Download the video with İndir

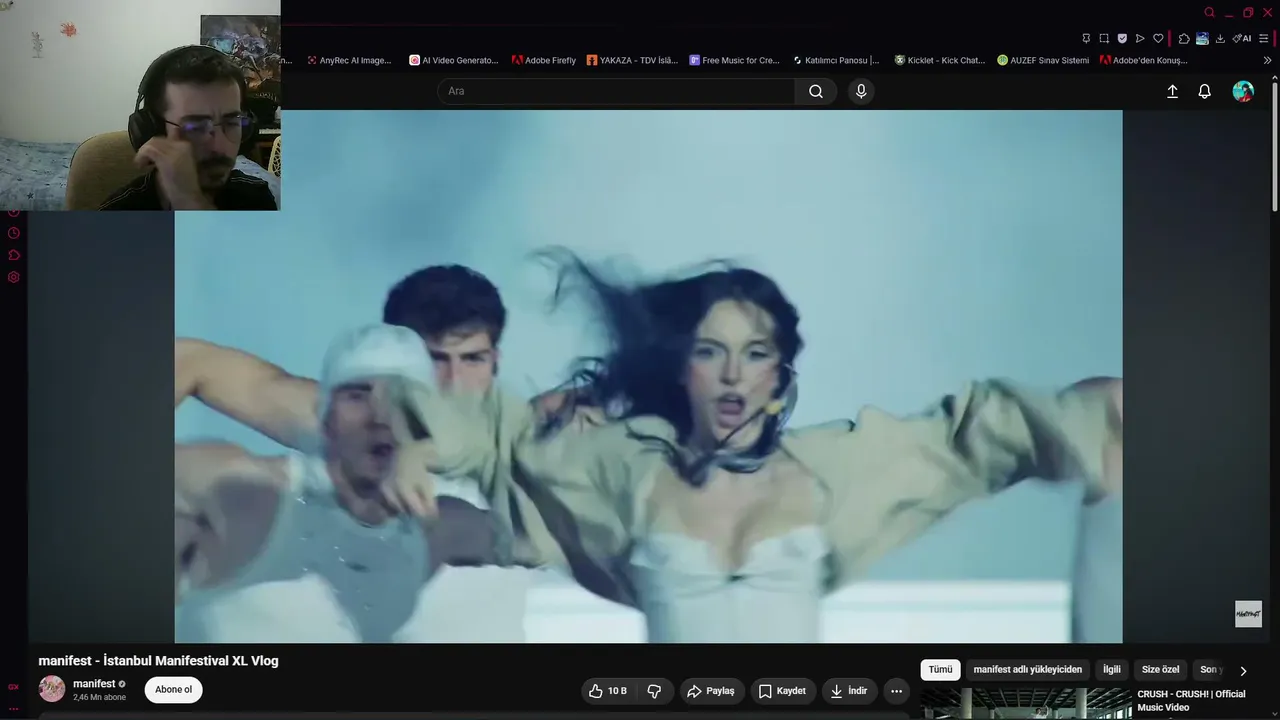(x=849, y=691)
